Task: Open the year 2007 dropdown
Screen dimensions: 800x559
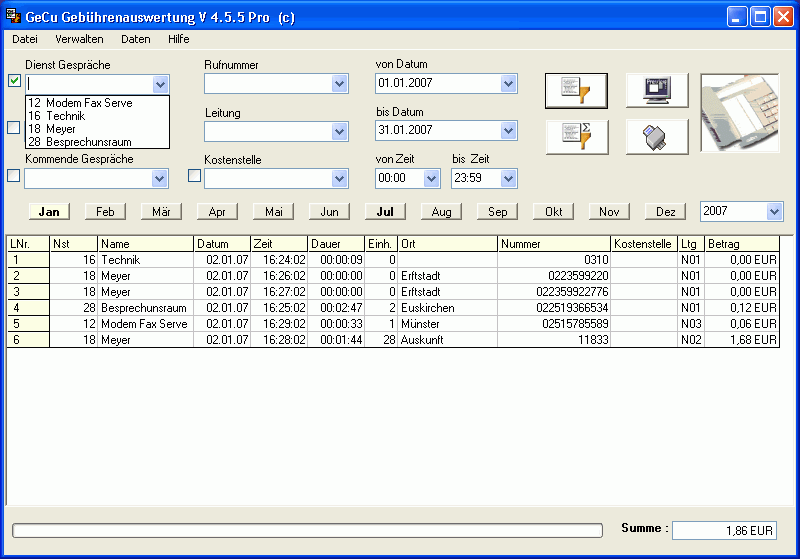Action: 774,211
